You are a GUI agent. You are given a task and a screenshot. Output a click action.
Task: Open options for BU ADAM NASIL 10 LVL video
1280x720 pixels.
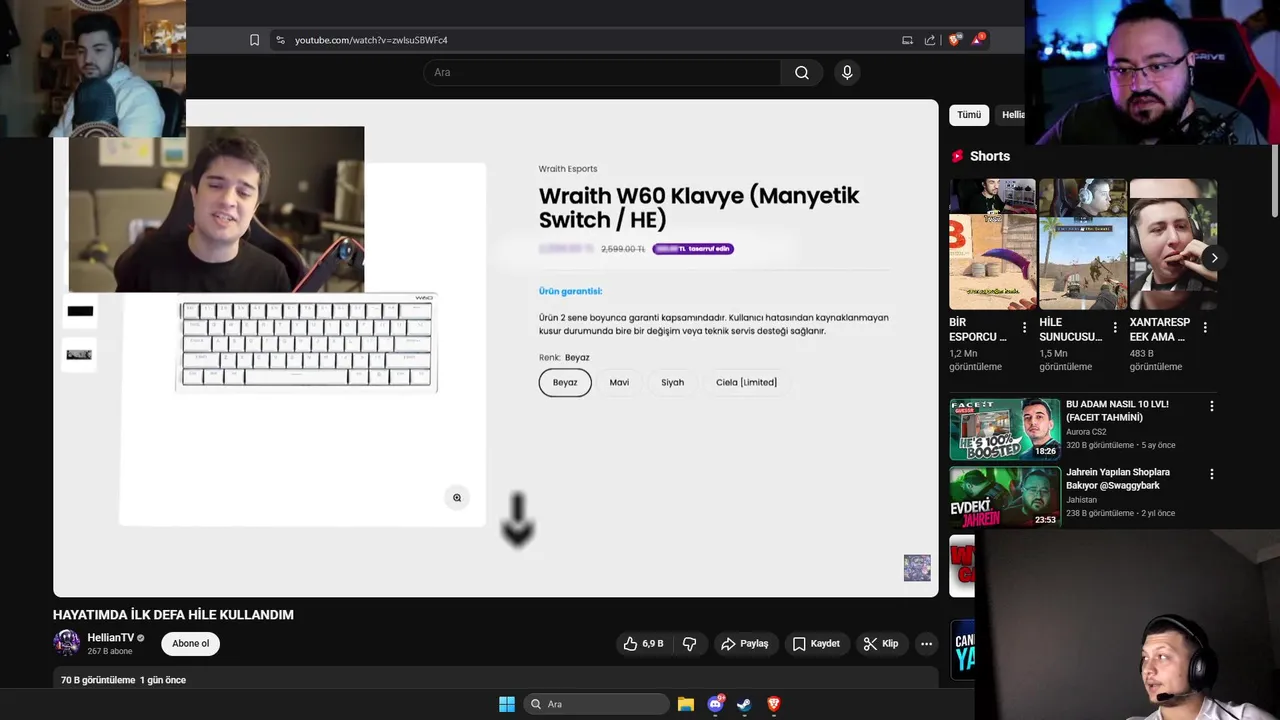coord(1211,406)
